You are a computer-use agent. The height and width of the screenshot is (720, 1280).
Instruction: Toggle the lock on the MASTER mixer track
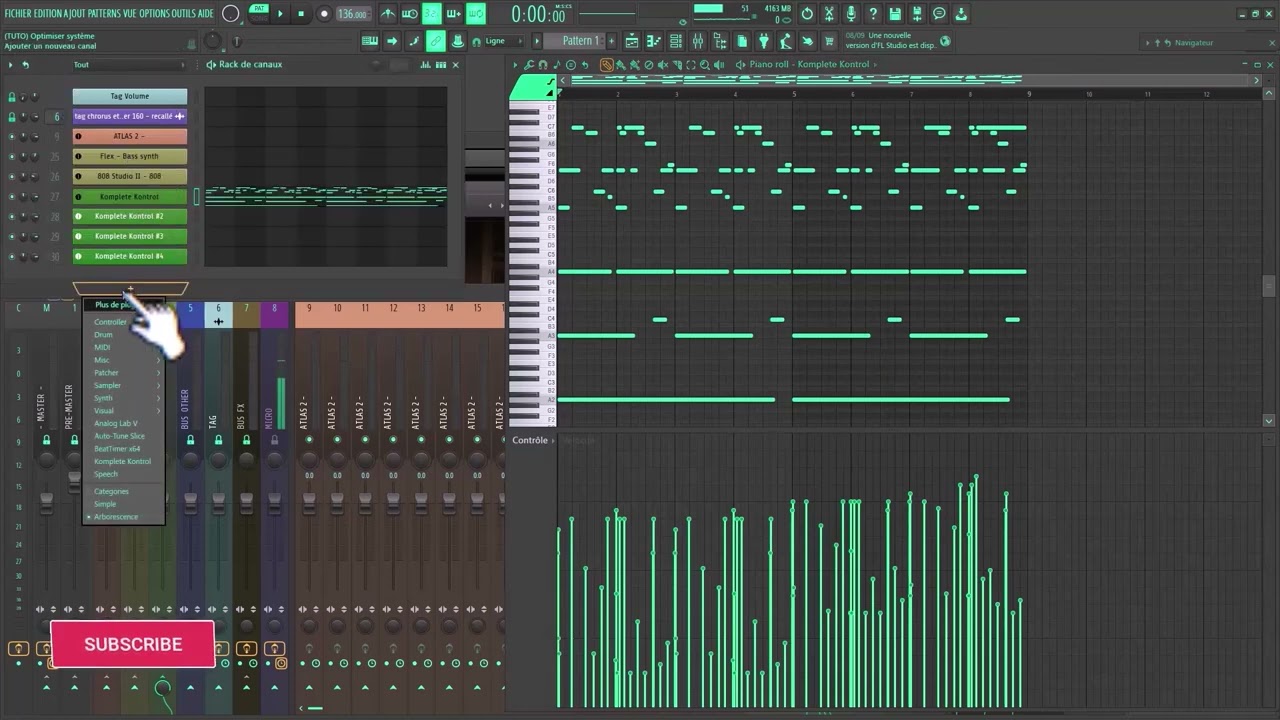(46, 440)
